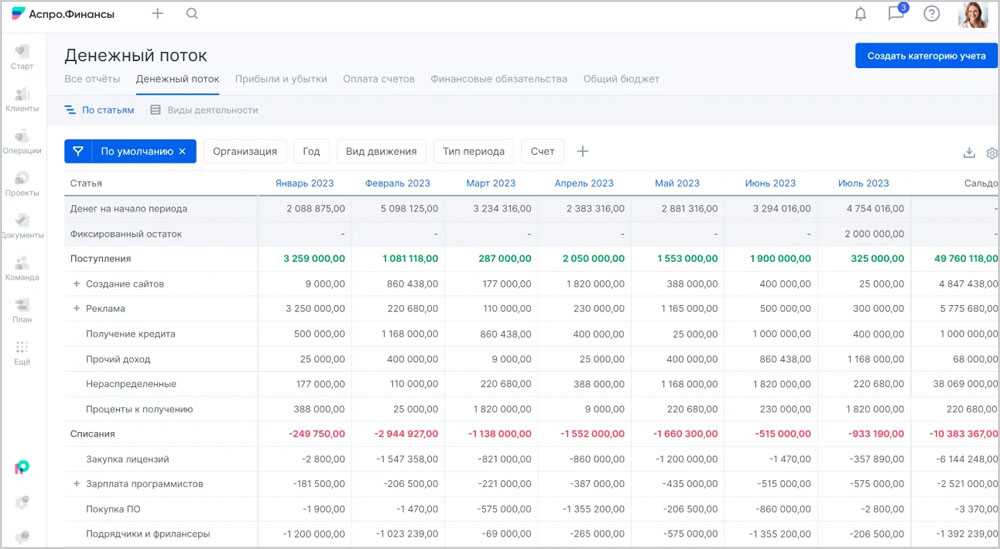Open the Организация filter dropdown

tap(245, 152)
